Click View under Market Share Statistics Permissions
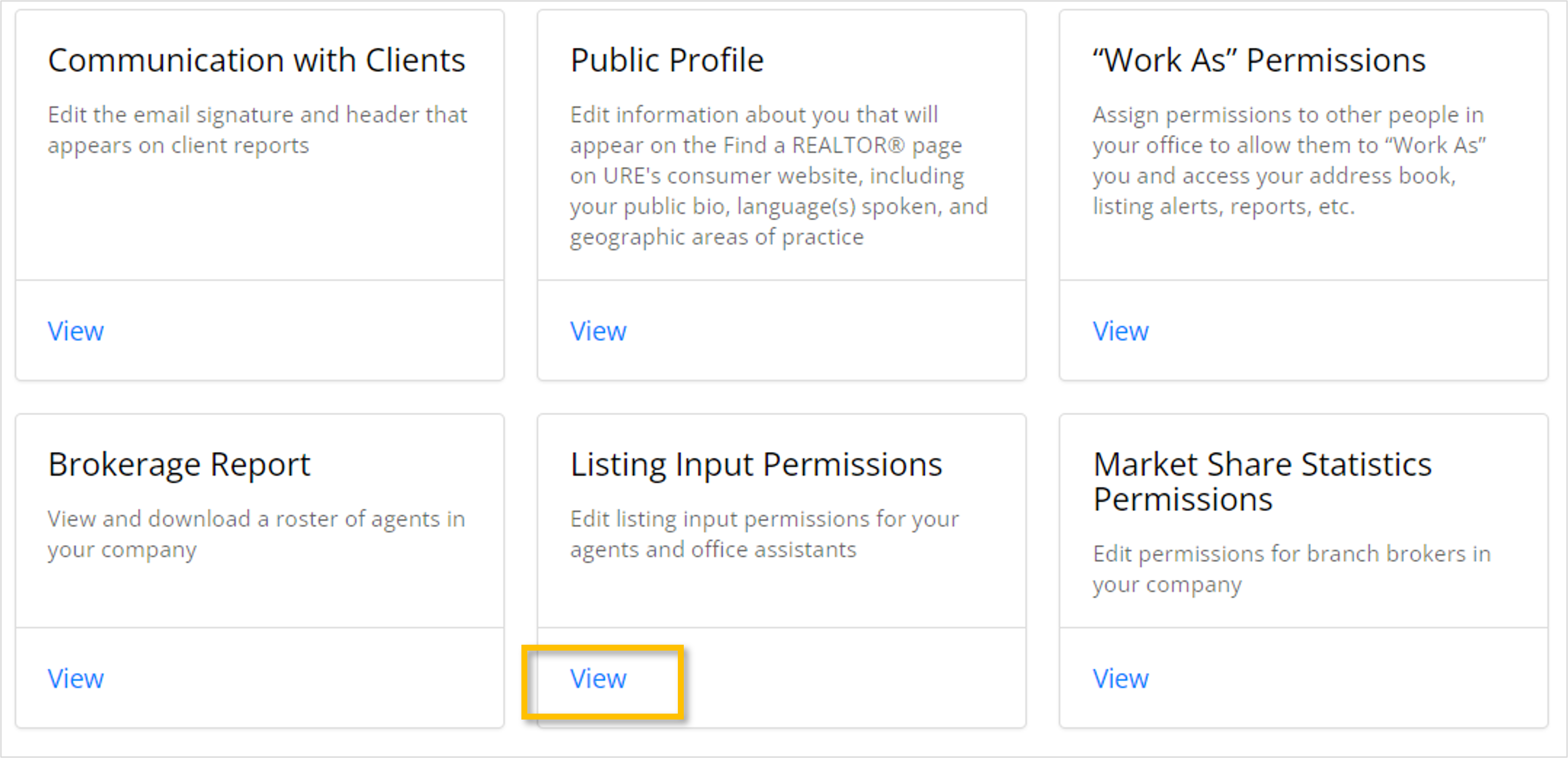This screenshot has width=1568, height=758. pos(1120,678)
